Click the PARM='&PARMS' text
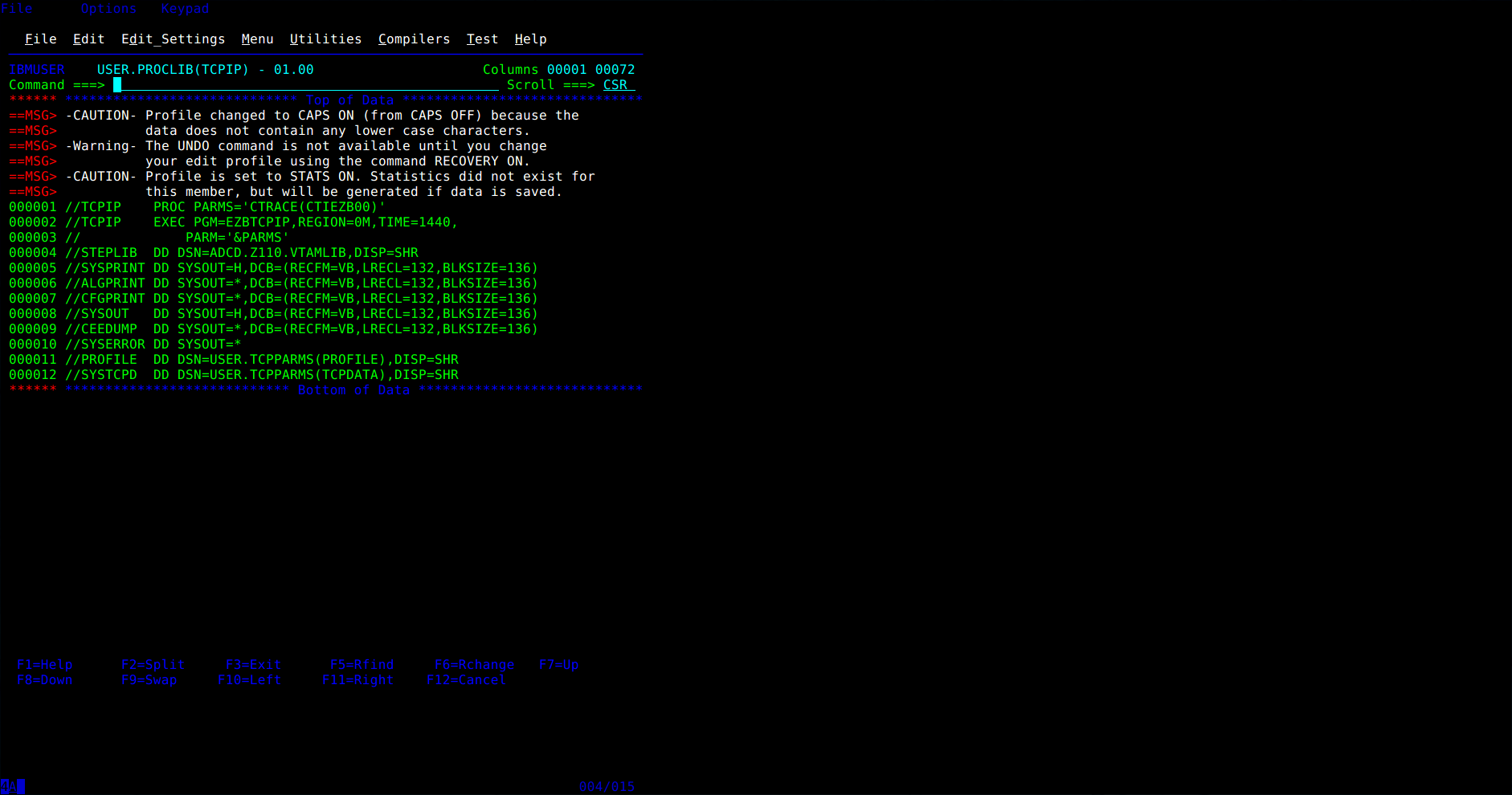This screenshot has height=795, width=1512. click(x=237, y=237)
